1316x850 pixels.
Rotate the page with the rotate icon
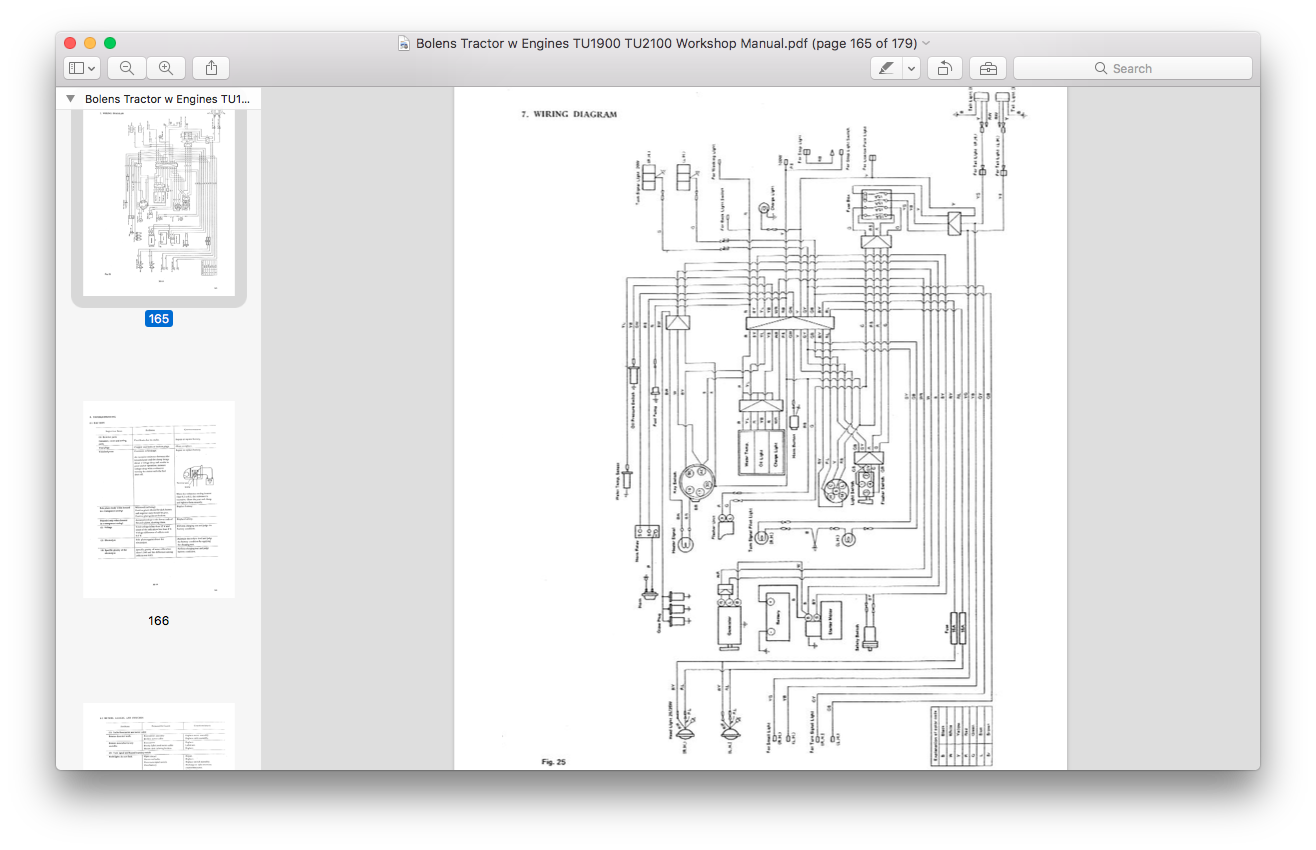[944, 68]
